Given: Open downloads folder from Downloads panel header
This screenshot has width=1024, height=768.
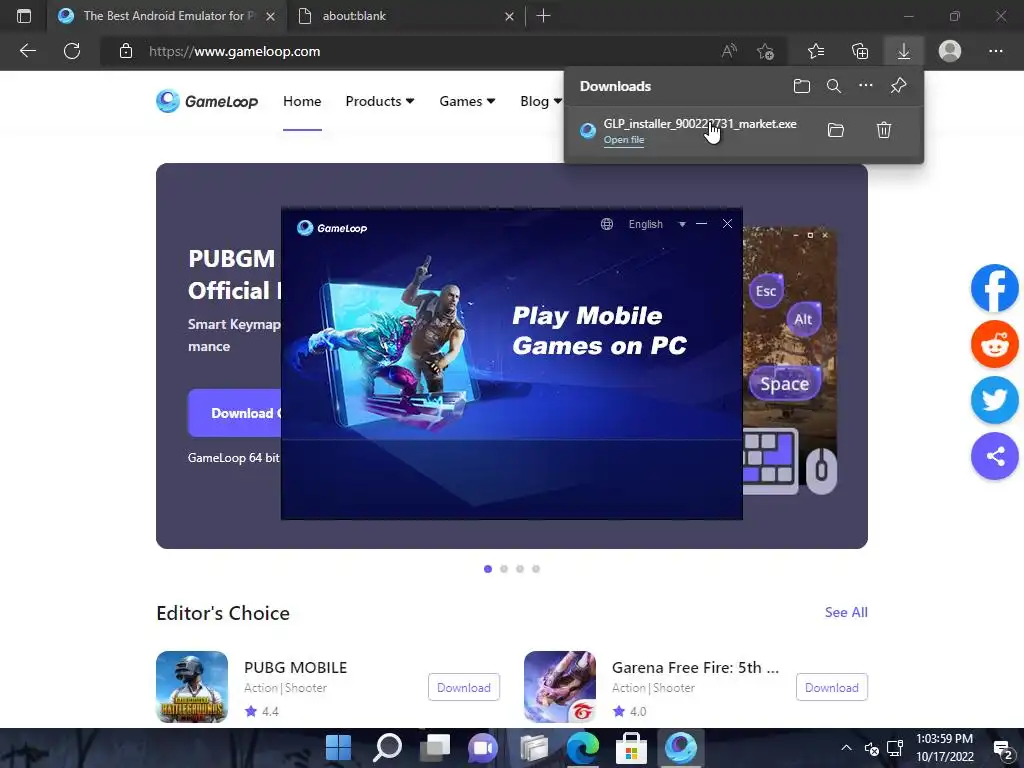Looking at the screenshot, I should click(x=802, y=86).
